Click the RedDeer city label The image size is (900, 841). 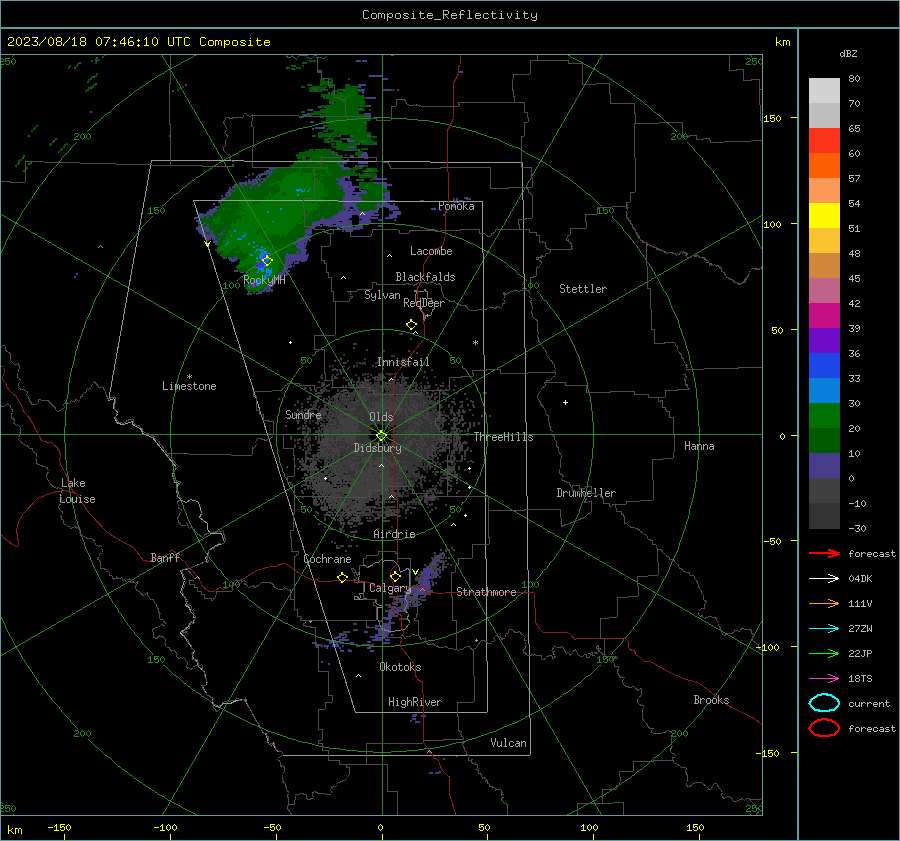(424, 303)
